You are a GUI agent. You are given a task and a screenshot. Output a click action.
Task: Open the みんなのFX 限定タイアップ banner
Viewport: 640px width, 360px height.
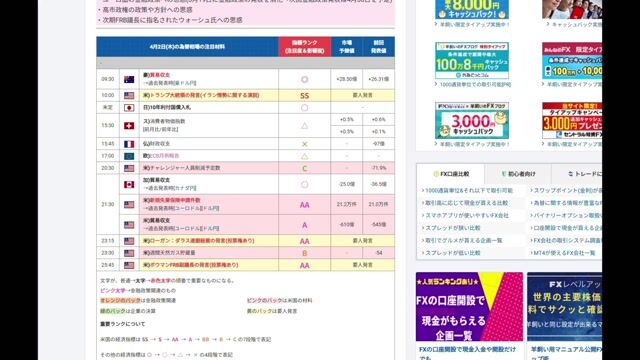[572, 61]
